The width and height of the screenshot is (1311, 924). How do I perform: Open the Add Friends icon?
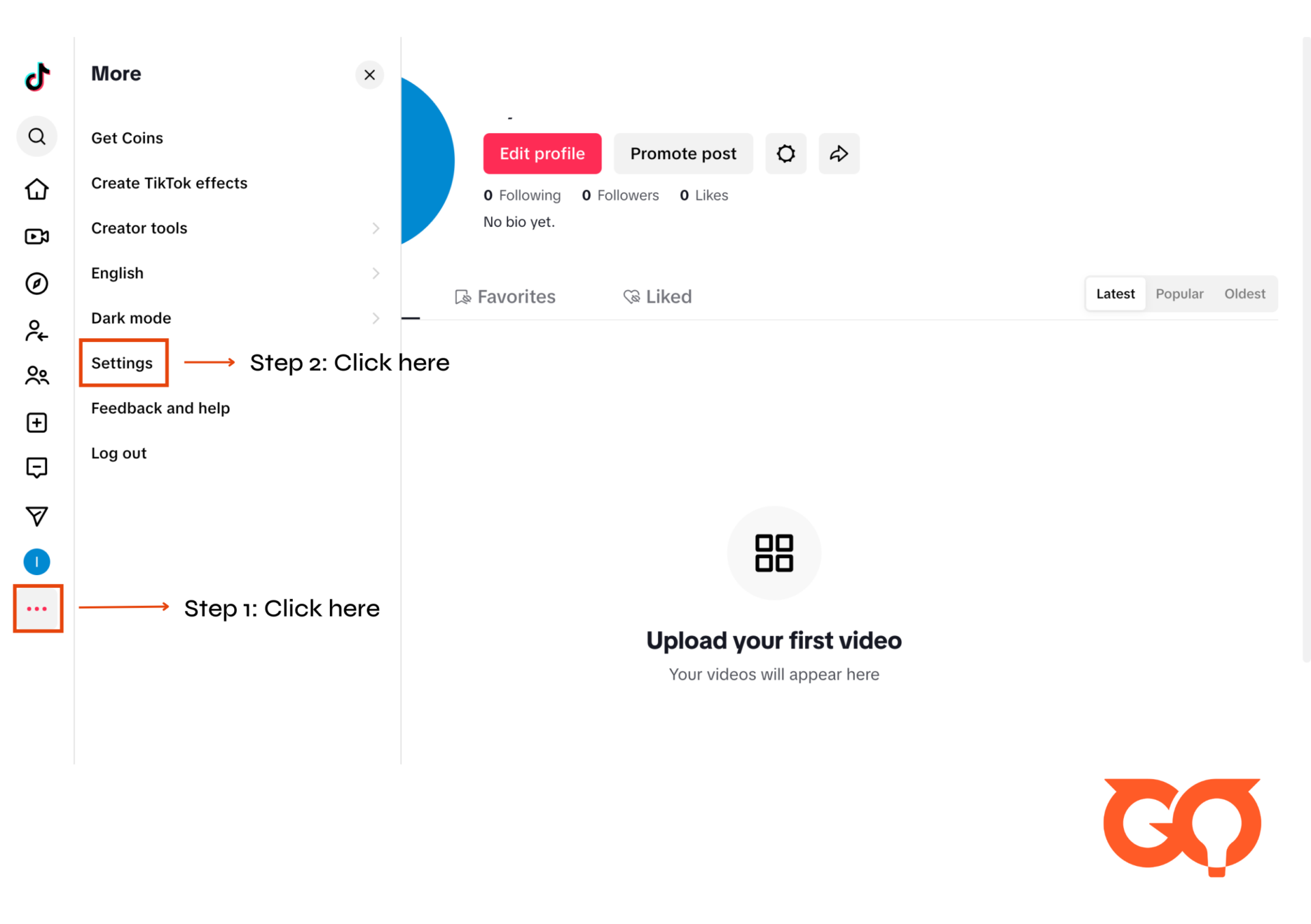tap(37, 331)
